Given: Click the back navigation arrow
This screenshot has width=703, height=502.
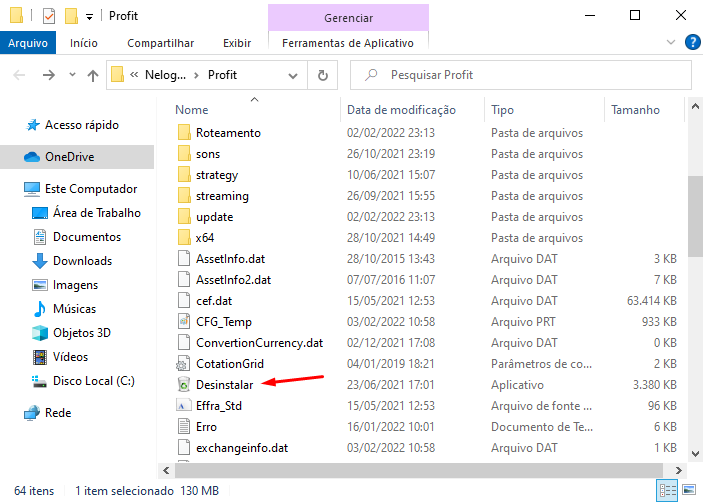Looking at the screenshot, I should [x=20, y=75].
